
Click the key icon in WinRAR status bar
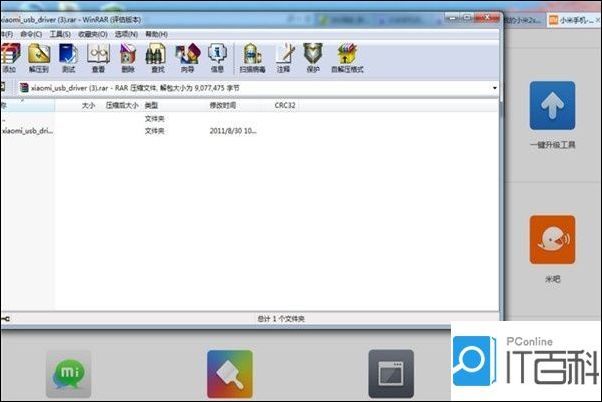[x=5, y=319]
